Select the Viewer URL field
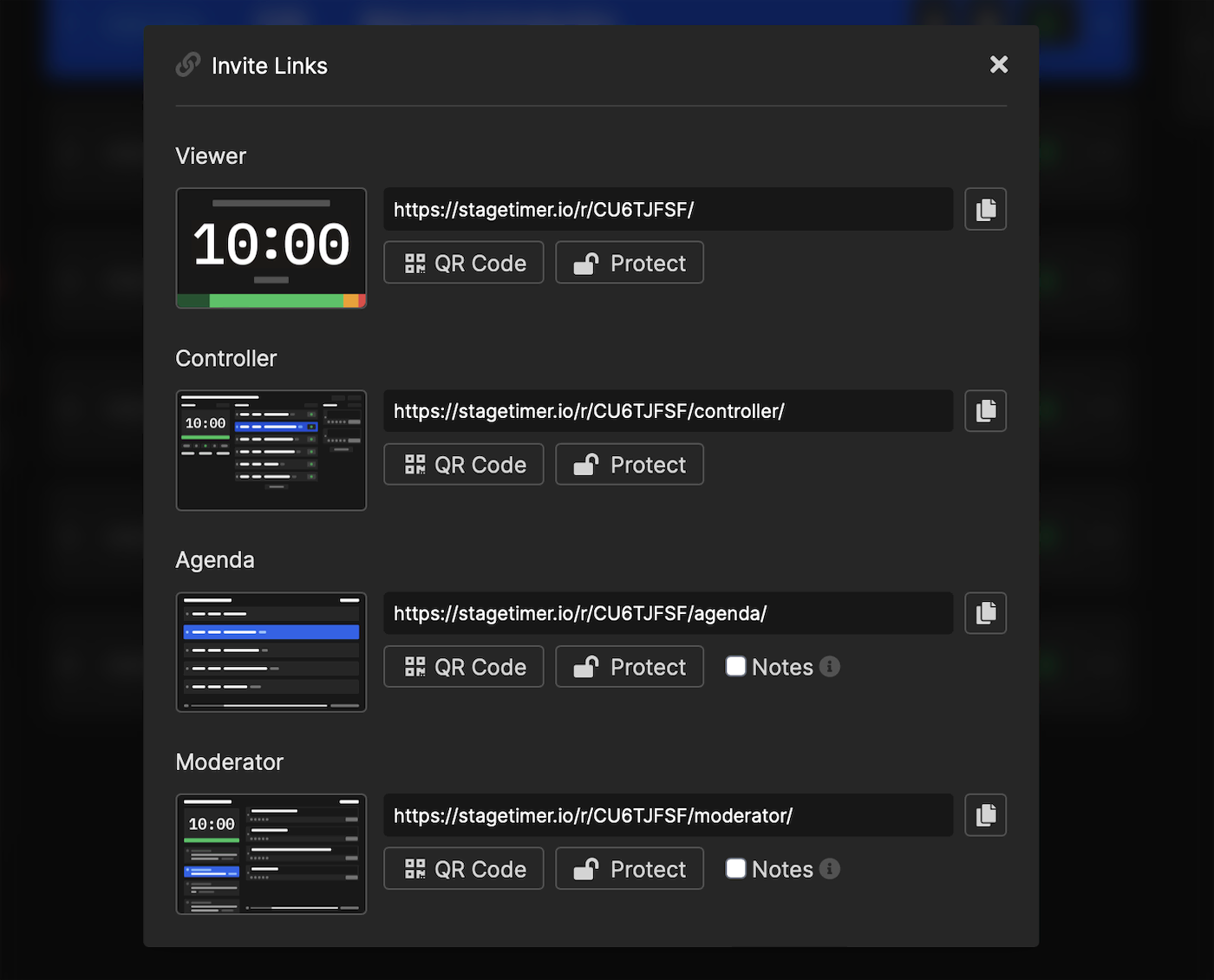The width and height of the screenshot is (1214, 980). 669,209
